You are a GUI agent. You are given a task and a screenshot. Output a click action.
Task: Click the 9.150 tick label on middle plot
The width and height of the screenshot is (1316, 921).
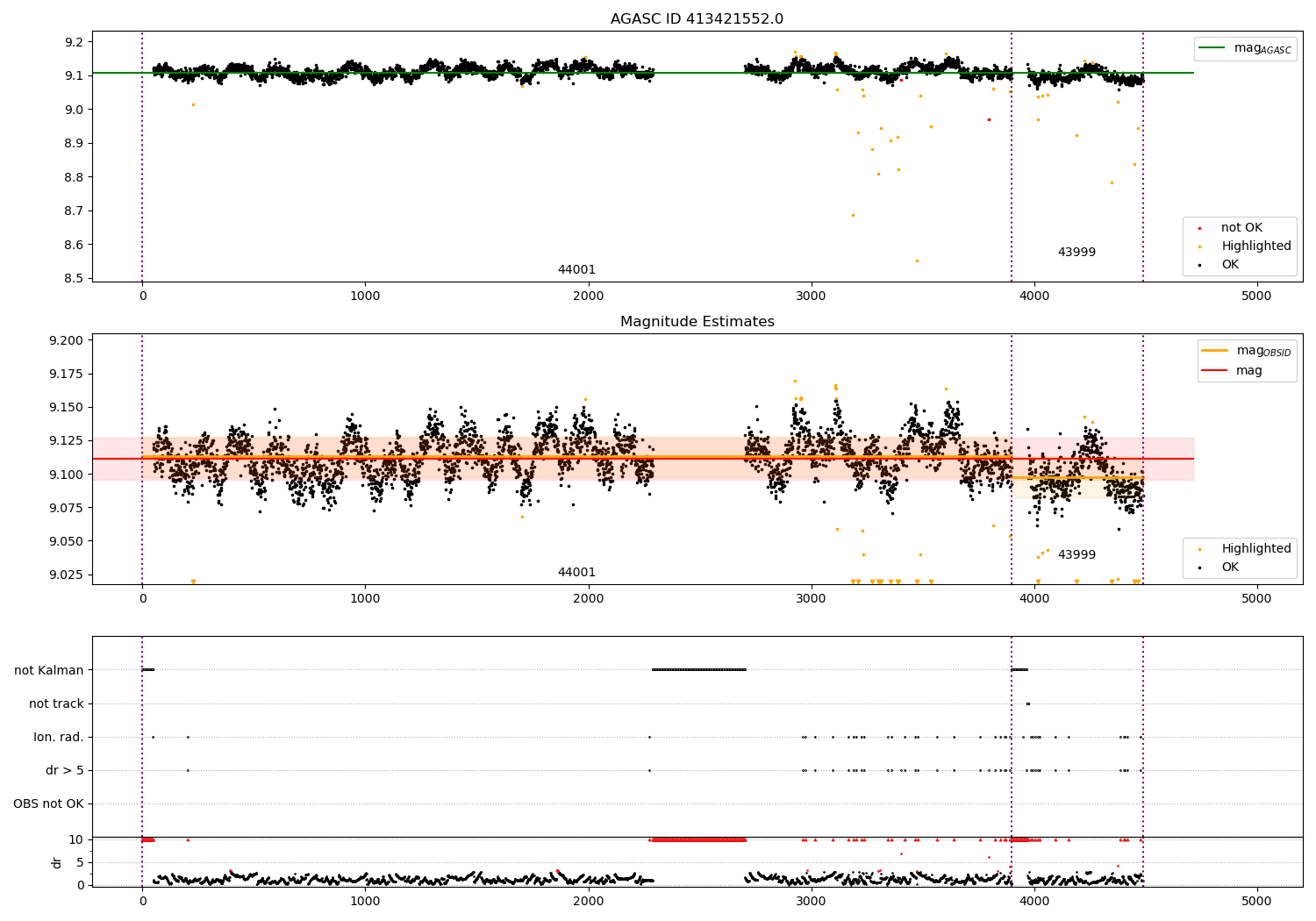67,407
